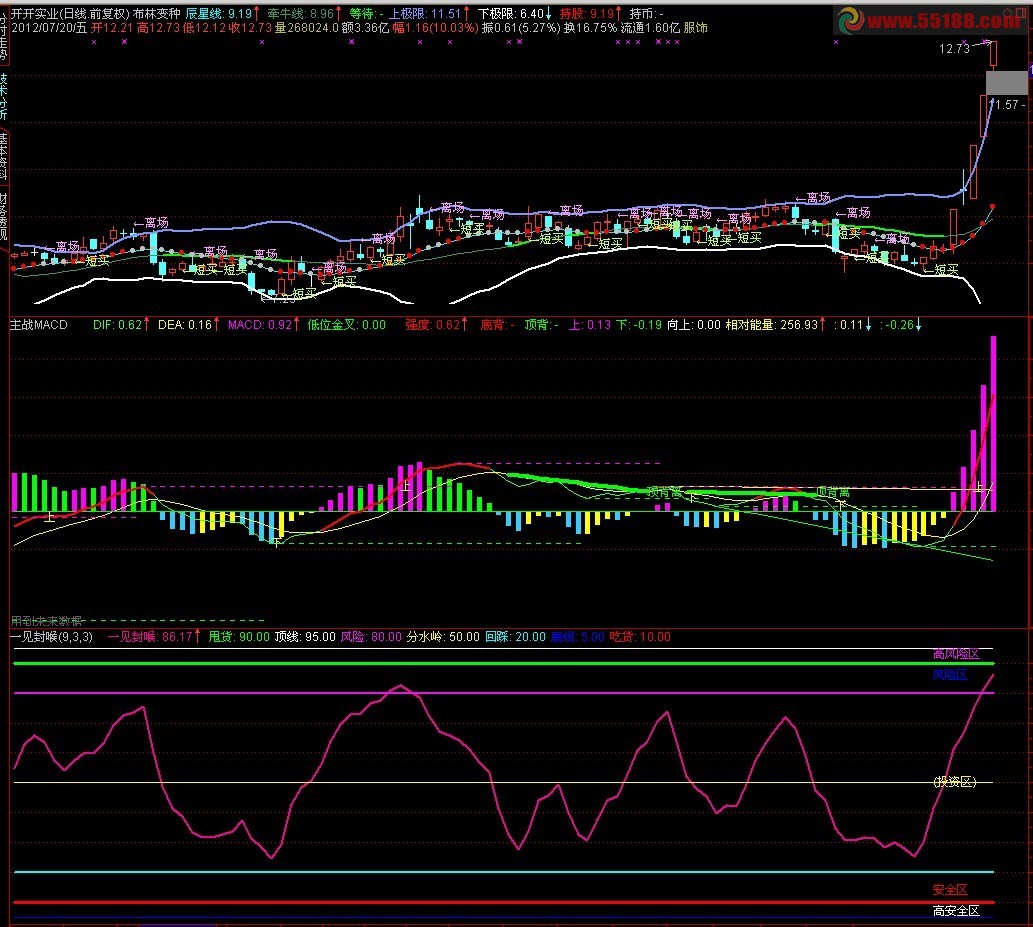
Task: Select the opening price 开12.21
Action: click(112, 28)
